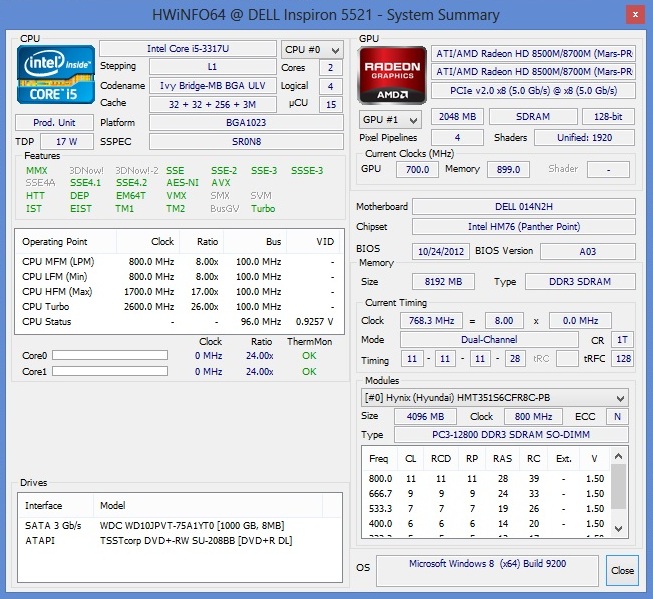Select the CPU Status row
The height and width of the screenshot is (599, 653).
tap(179, 322)
